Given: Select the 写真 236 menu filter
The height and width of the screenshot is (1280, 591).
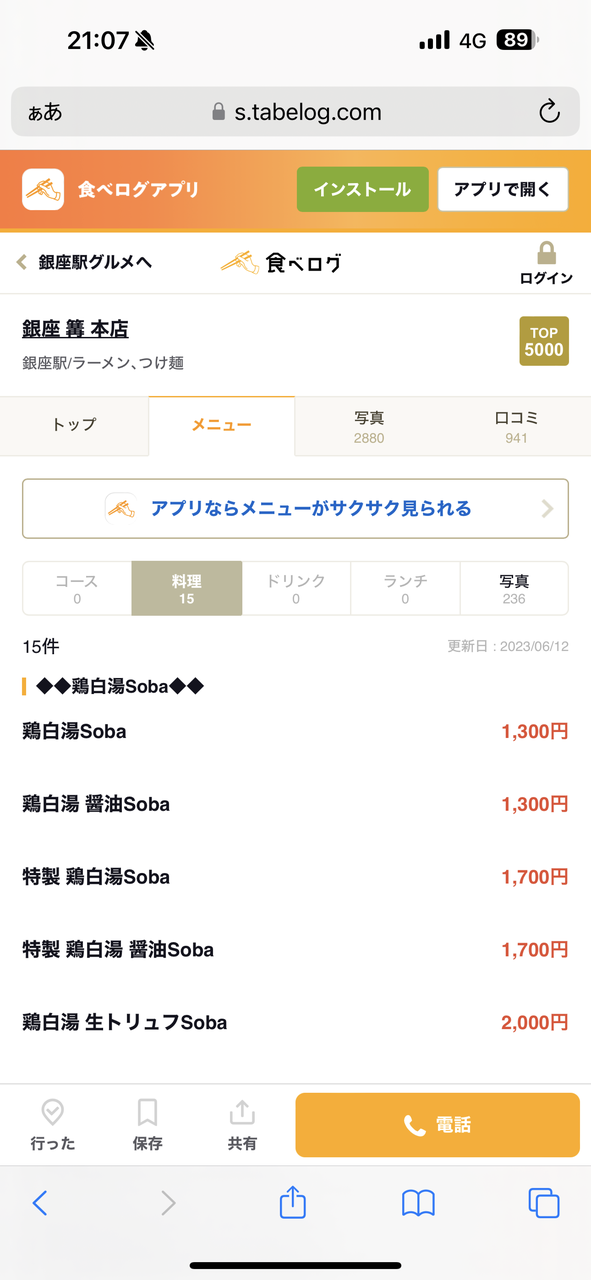Looking at the screenshot, I should click(x=514, y=588).
